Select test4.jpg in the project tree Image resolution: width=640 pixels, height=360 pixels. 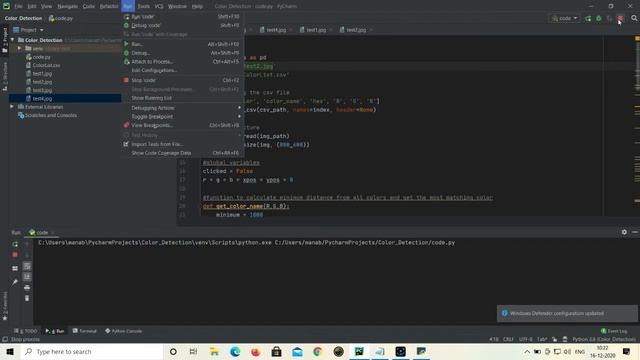[42, 98]
